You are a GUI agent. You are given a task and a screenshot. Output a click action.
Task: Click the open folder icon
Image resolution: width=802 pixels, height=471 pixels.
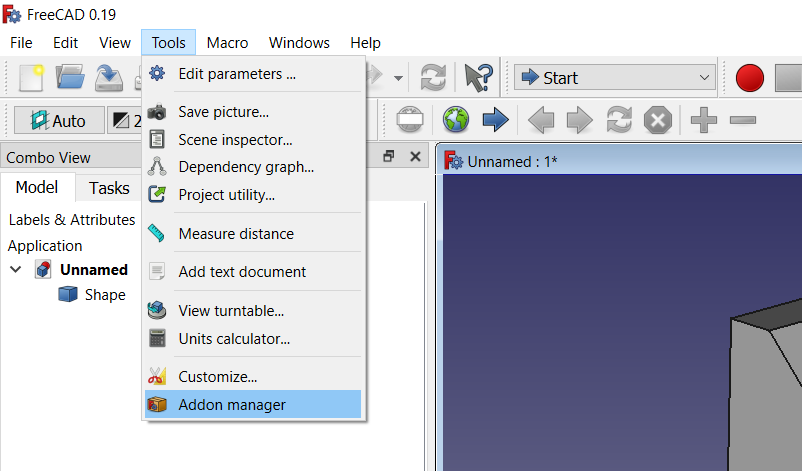coord(70,78)
